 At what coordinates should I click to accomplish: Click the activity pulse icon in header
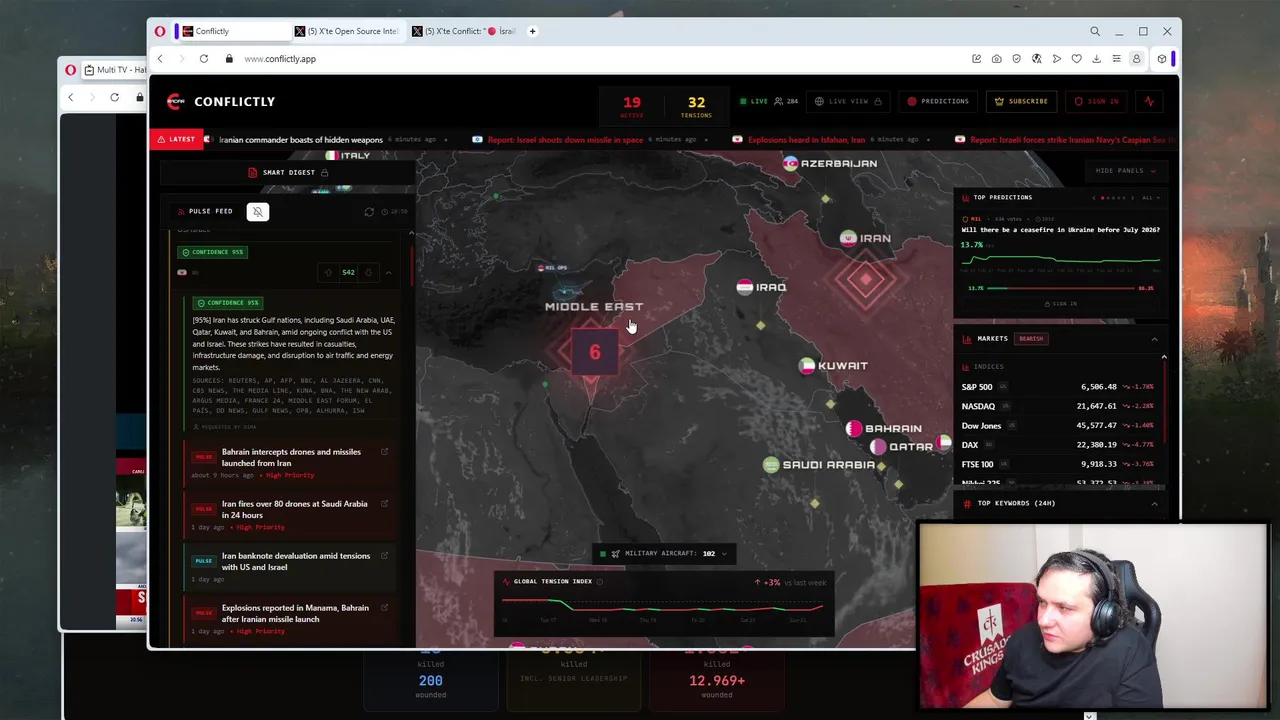1149,101
